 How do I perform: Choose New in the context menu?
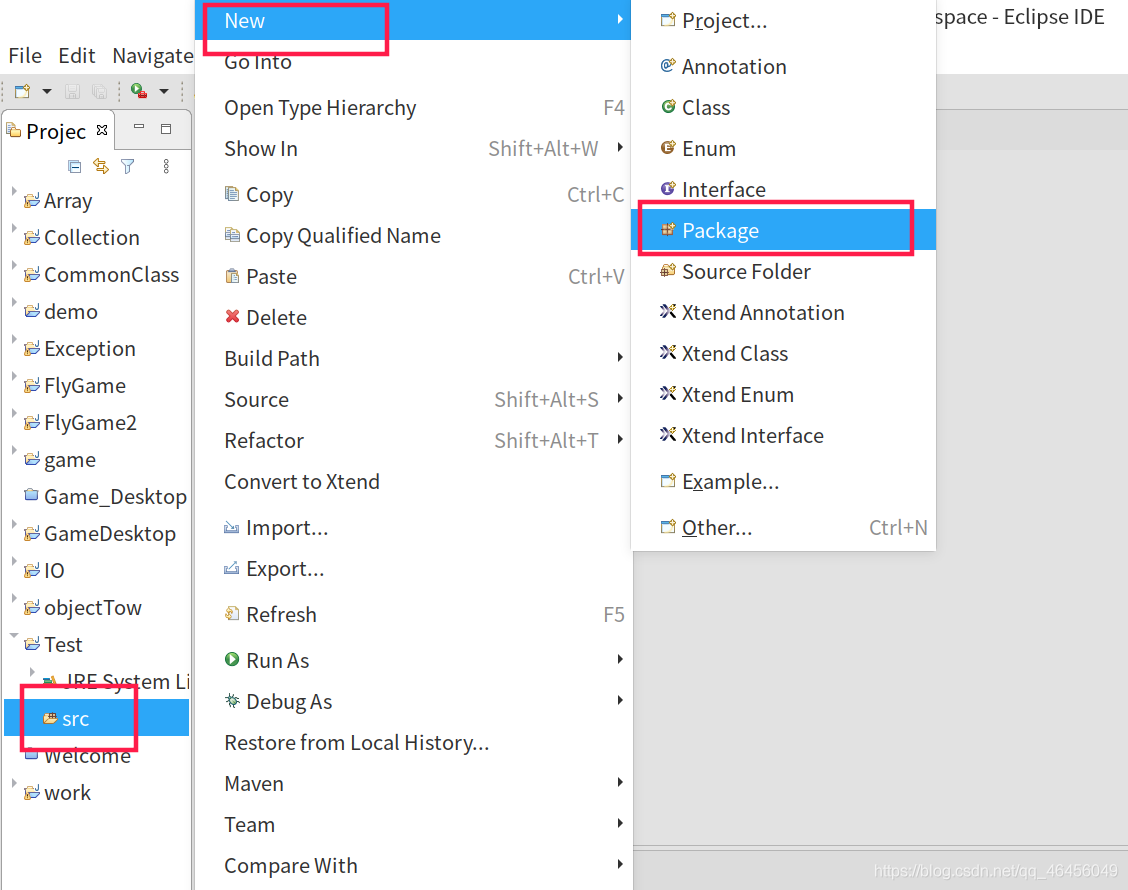pos(413,20)
